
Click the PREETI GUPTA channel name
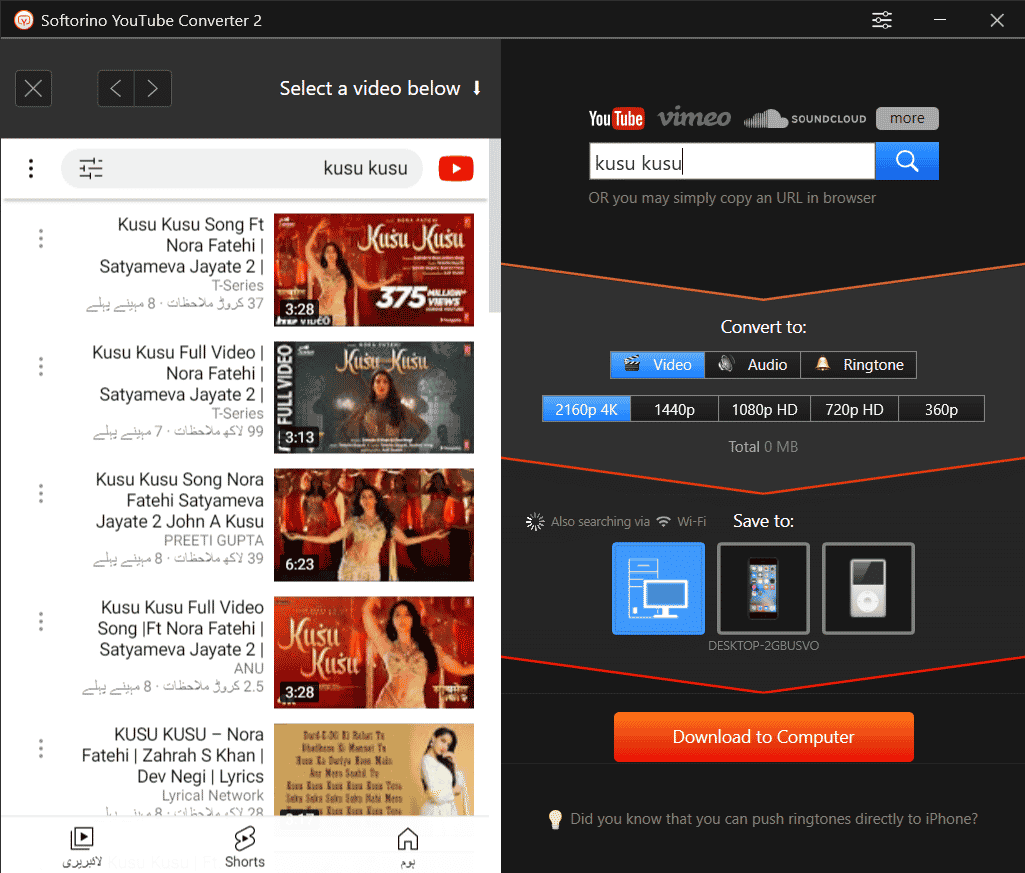click(214, 541)
